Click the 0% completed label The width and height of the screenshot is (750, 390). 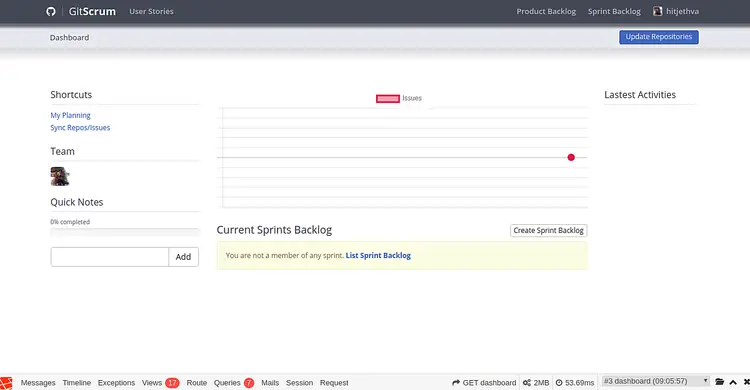pos(70,222)
